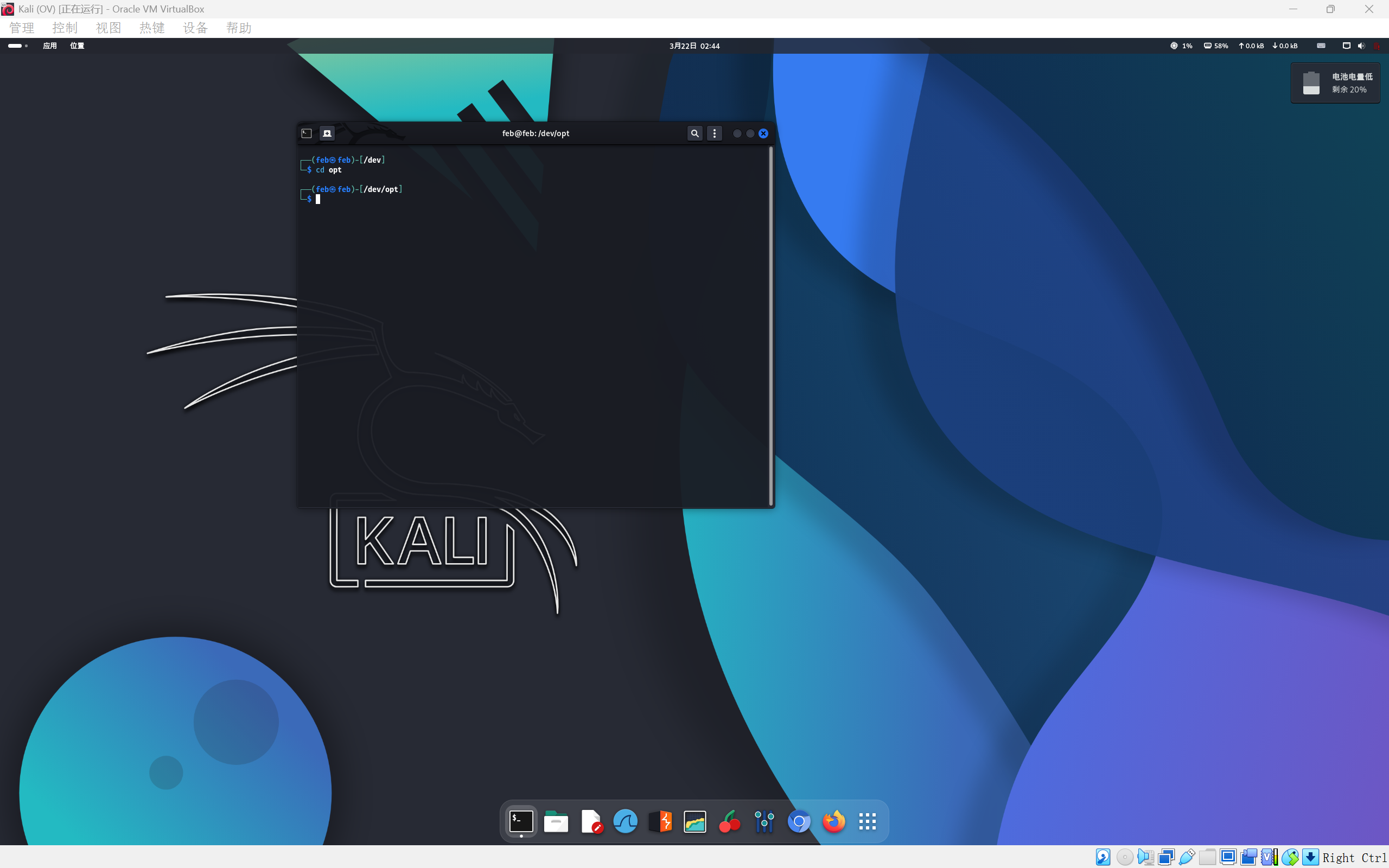The width and height of the screenshot is (1389, 868).
Task: Click the USB devices status icon
Action: click(x=1187, y=857)
